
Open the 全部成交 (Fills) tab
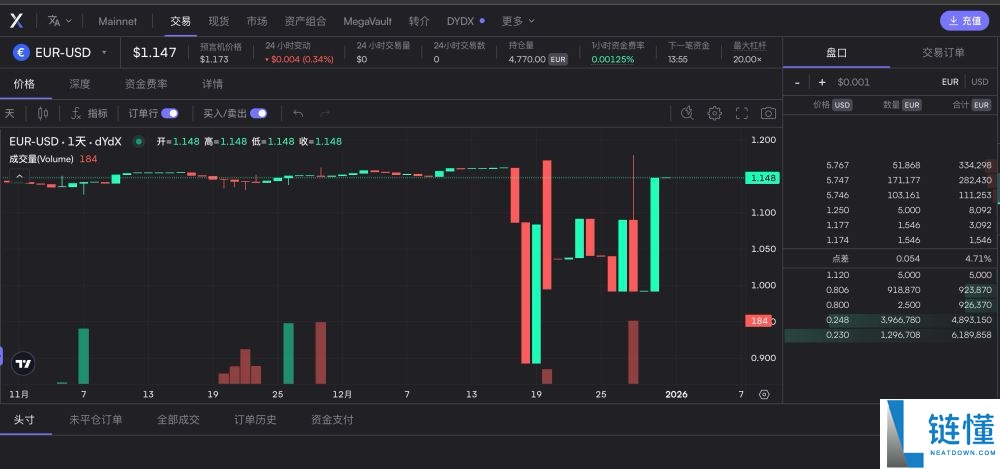(x=178, y=419)
